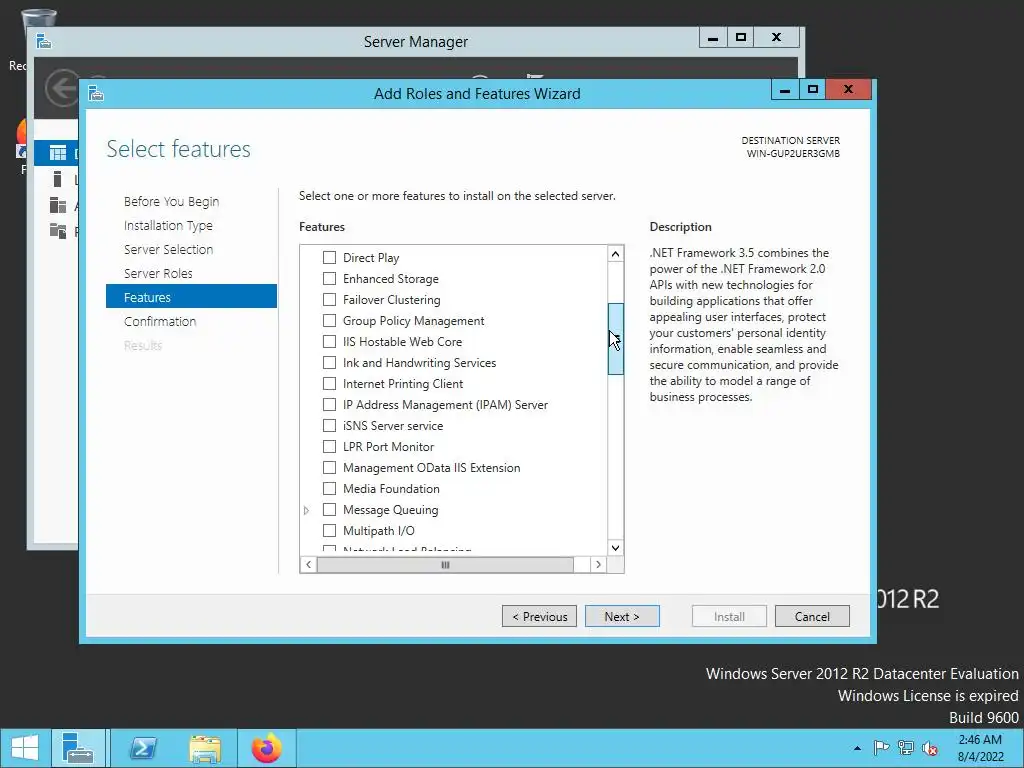Maximize the Add Roles and Features Wizard
Viewport: 1024px width, 768px height.
[x=813, y=89]
